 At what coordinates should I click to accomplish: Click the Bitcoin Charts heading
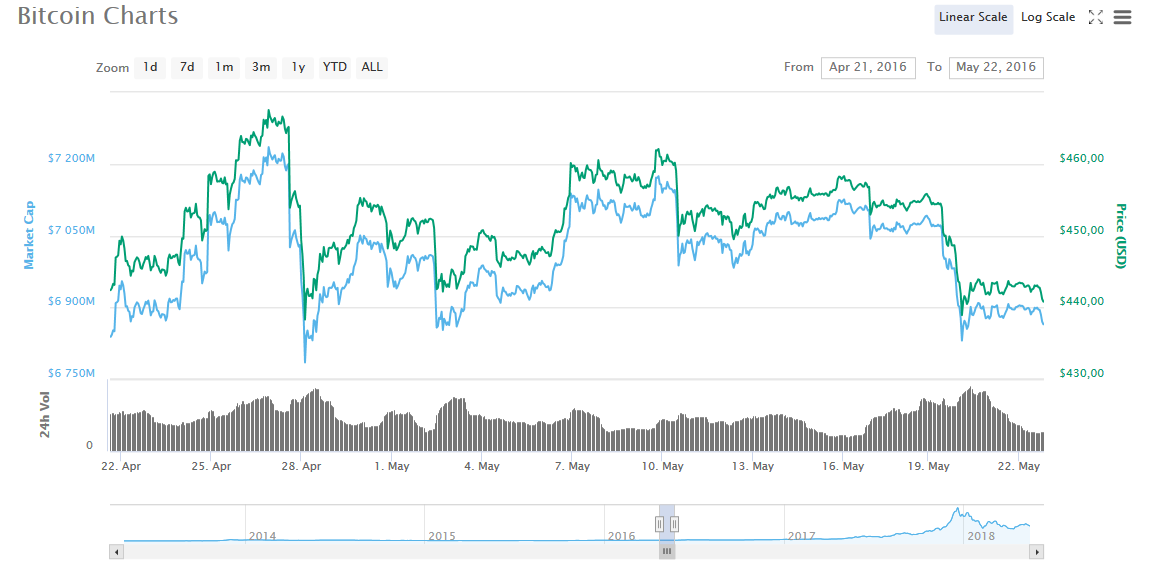pos(98,16)
